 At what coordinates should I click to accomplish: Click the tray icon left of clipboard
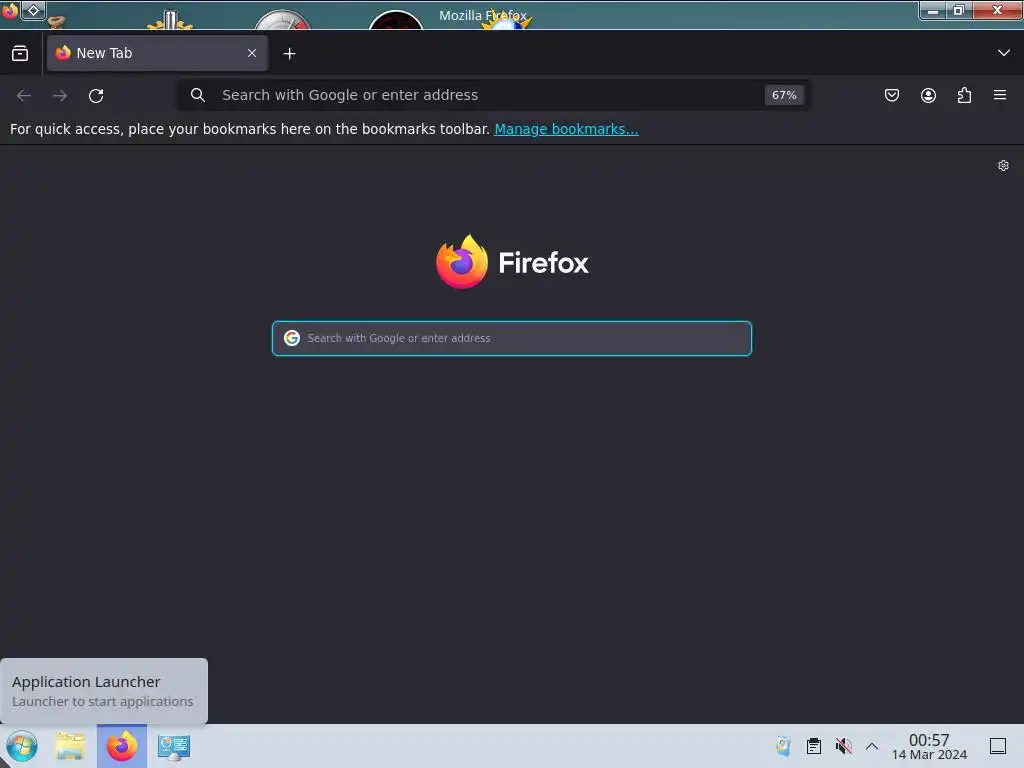(784, 746)
